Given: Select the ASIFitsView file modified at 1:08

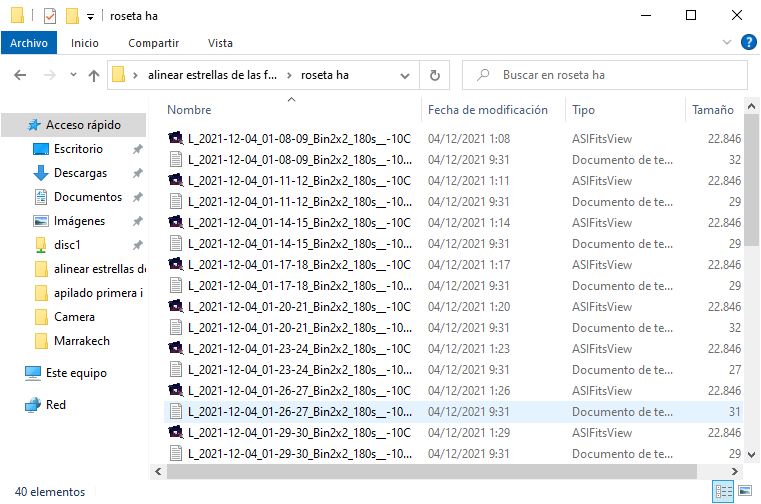Looking at the screenshot, I should 453,139.
